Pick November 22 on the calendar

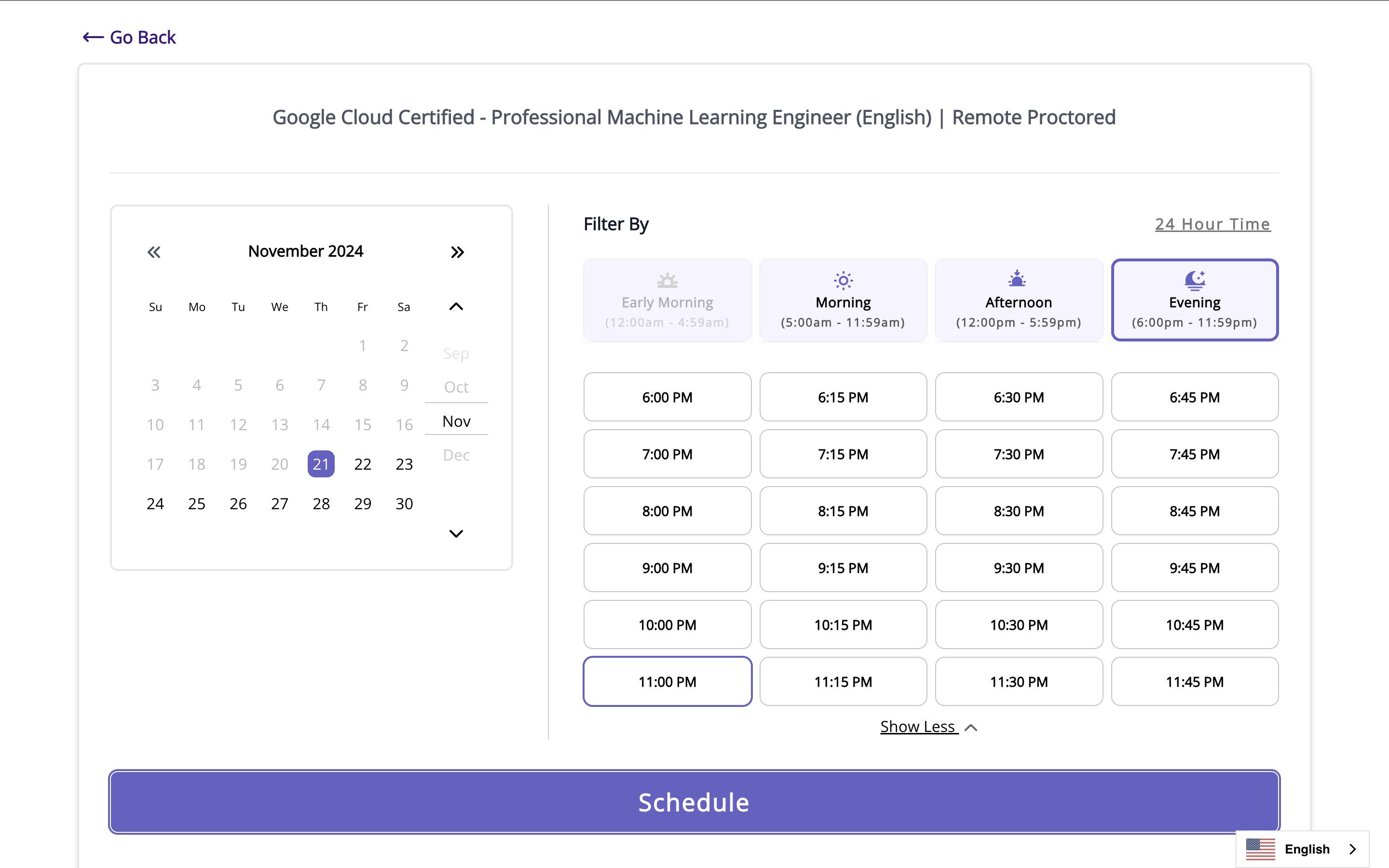click(362, 464)
